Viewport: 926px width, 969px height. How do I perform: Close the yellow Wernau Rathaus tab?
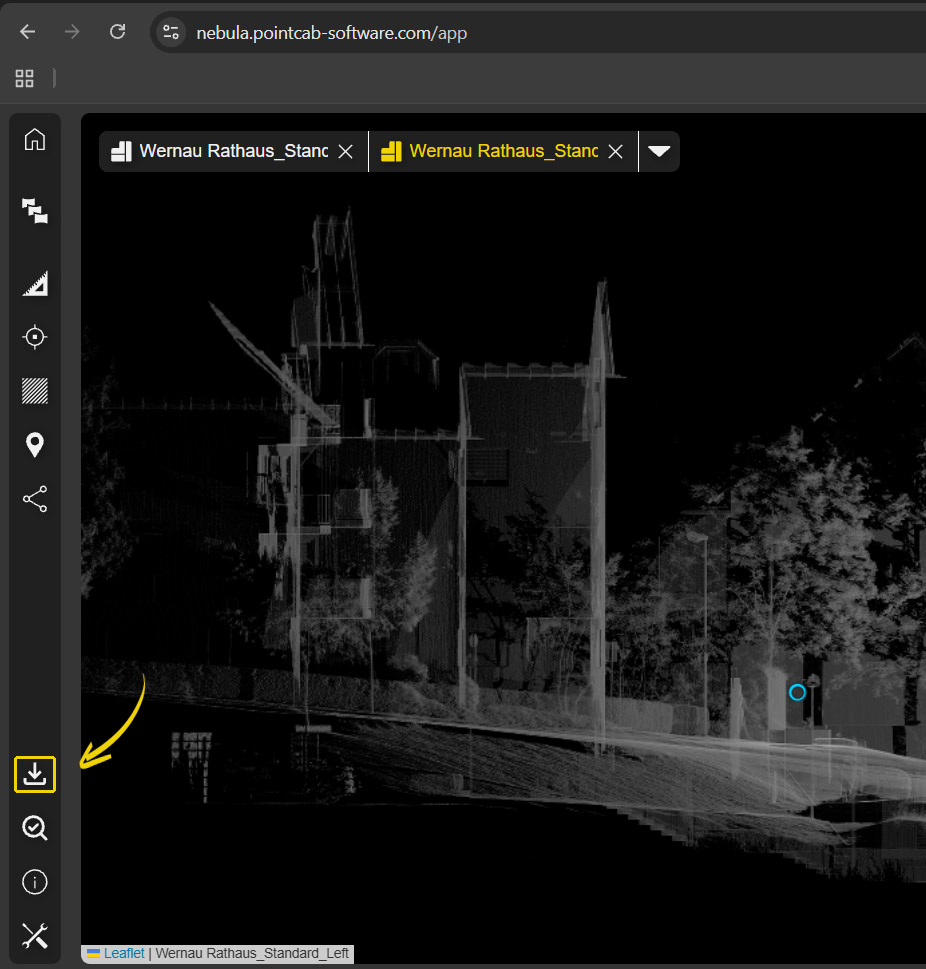click(616, 151)
